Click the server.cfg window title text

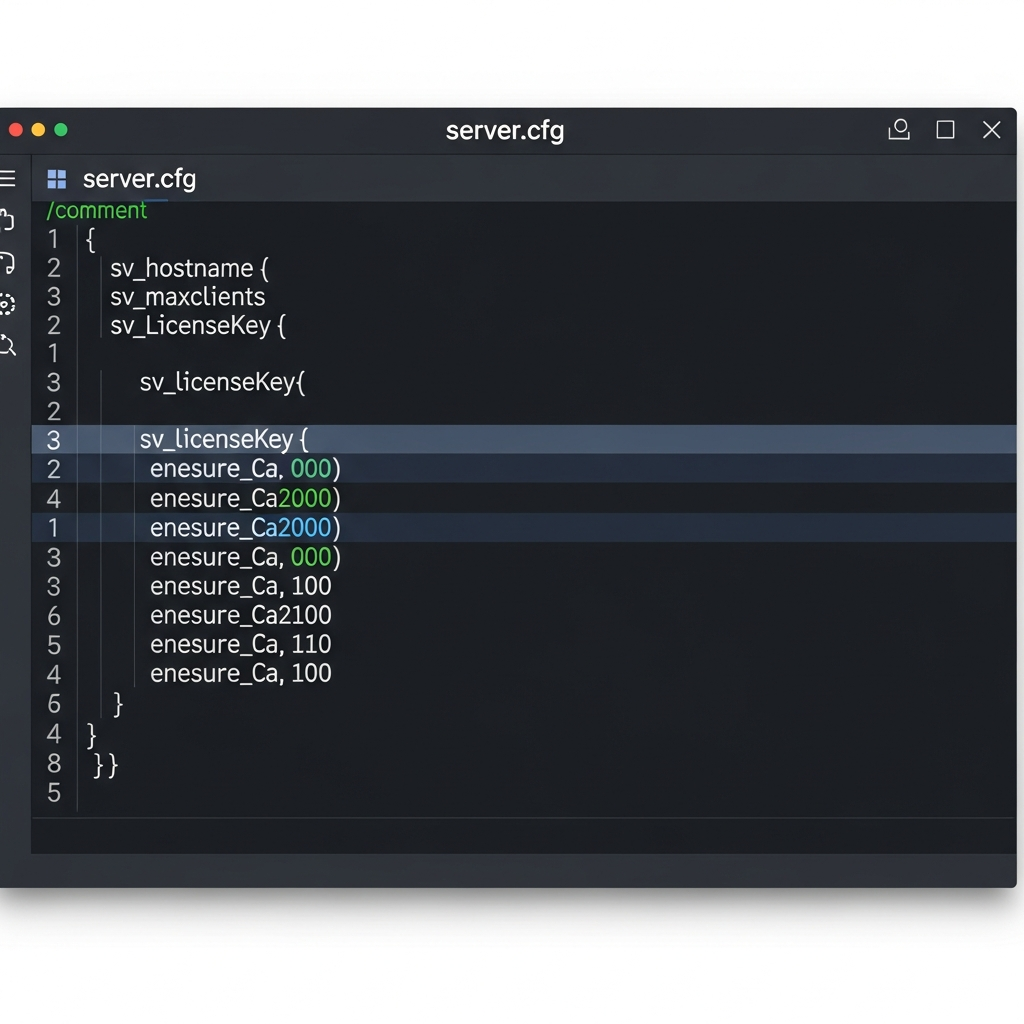coord(505,131)
